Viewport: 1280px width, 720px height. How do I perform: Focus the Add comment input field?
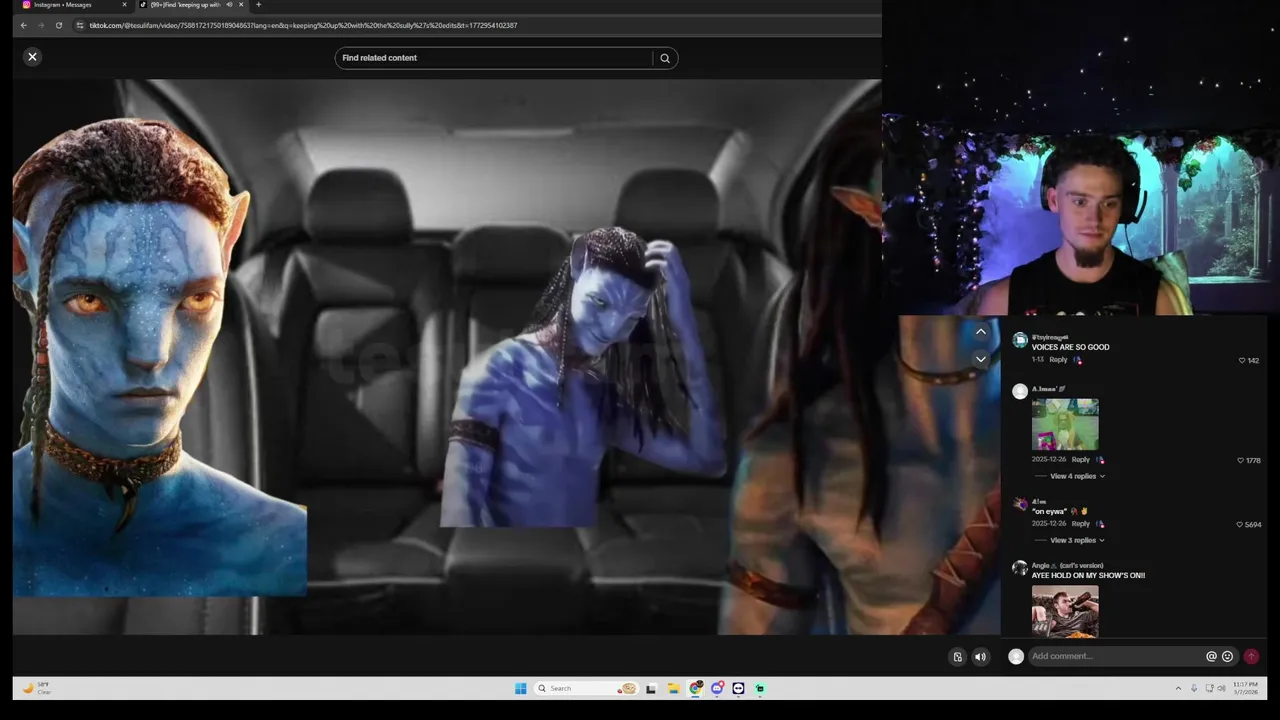point(1116,657)
